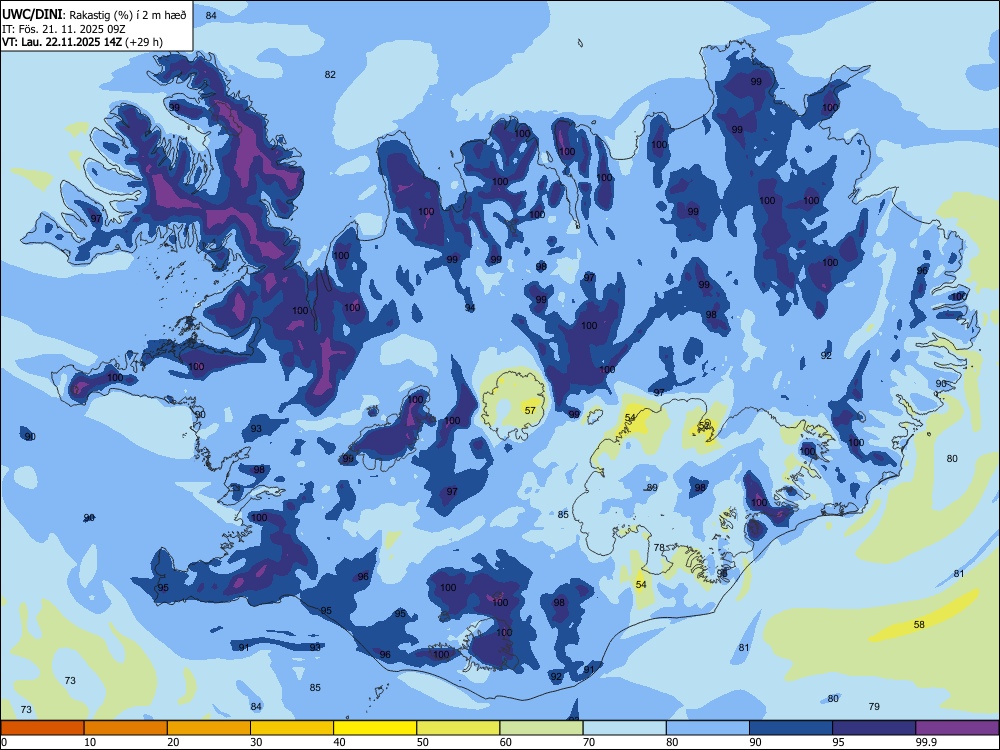1000x750 pixels.
Task: Click the '94' humidity value on the map
Action: coord(470,308)
